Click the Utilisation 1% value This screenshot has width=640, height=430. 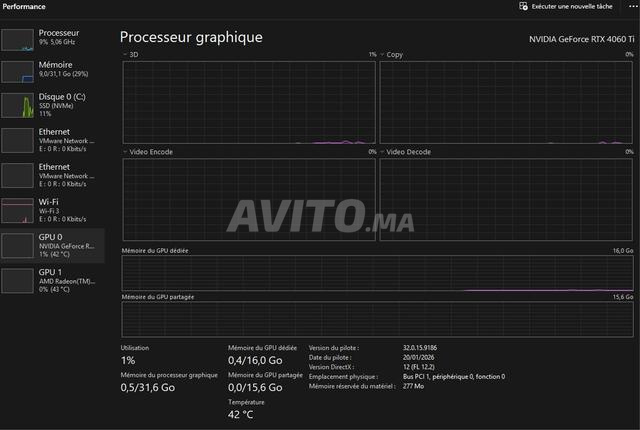[128, 360]
